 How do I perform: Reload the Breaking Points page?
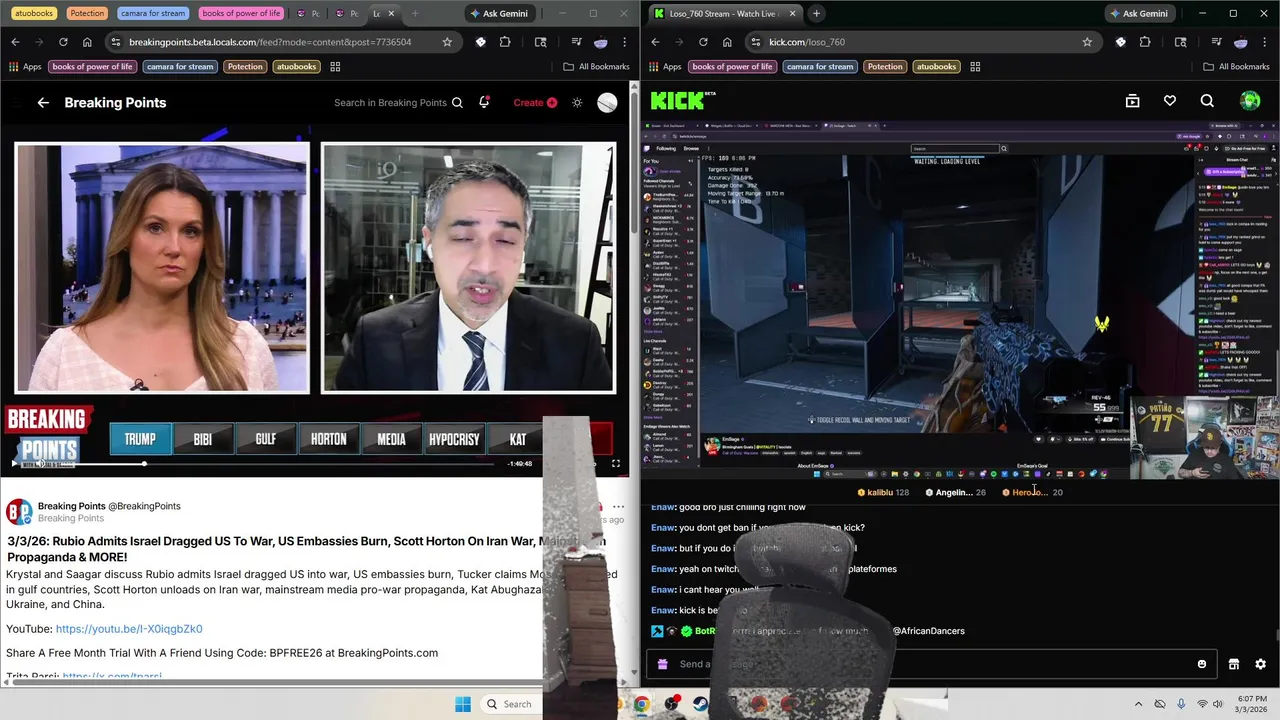coord(63,42)
